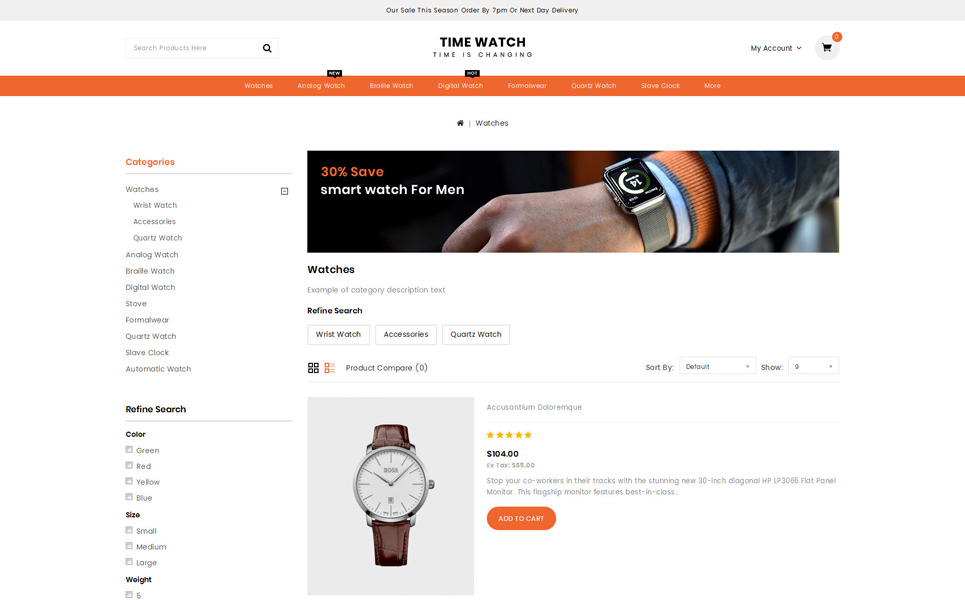Go to home via breadcrumb icon

pyautogui.click(x=460, y=123)
